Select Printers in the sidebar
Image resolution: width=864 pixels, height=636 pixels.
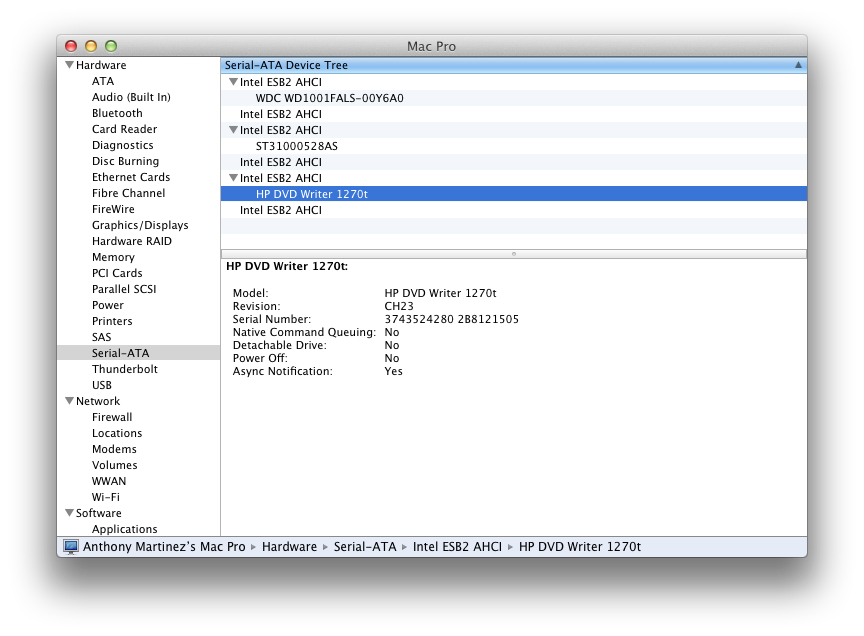pos(112,321)
